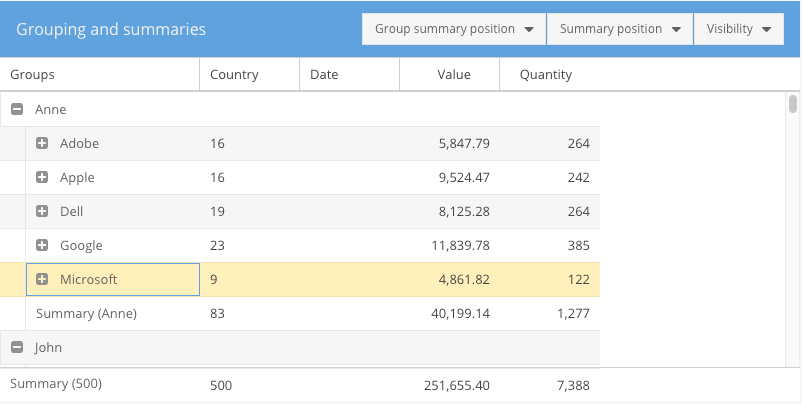Expand the Adobe row

click(x=42, y=144)
